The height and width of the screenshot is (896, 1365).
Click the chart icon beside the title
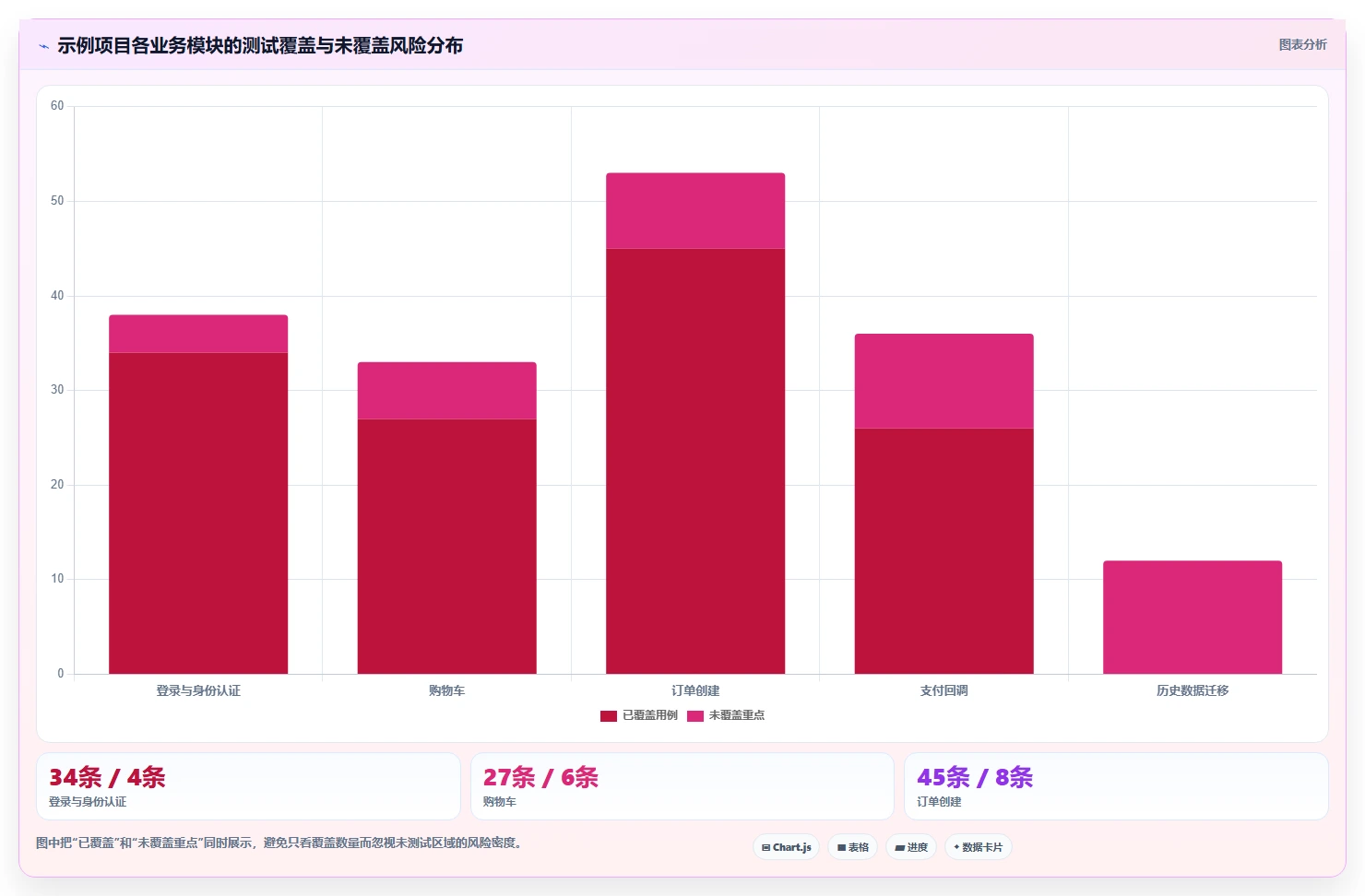pos(43,46)
